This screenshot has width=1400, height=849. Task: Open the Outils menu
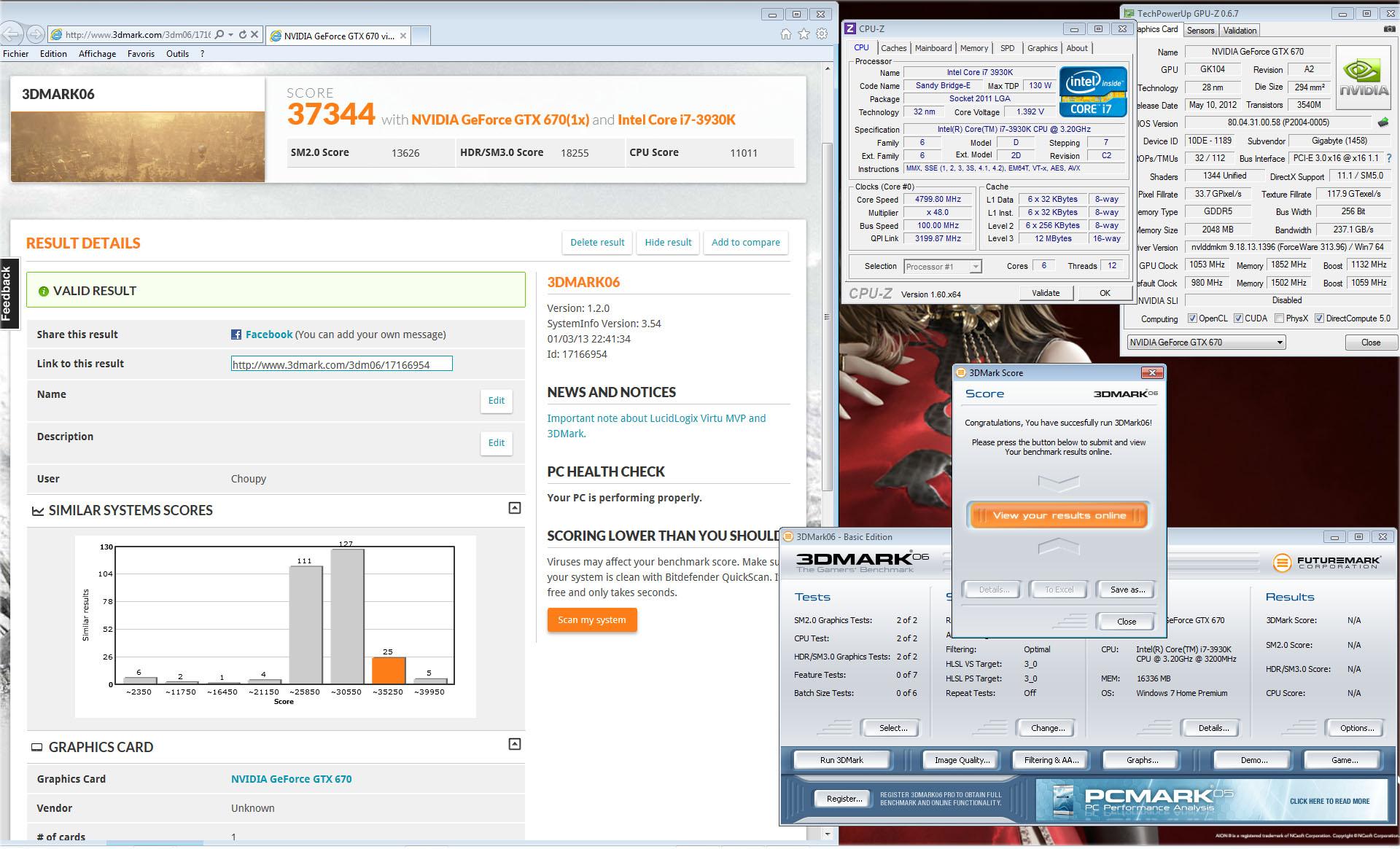coord(177,54)
